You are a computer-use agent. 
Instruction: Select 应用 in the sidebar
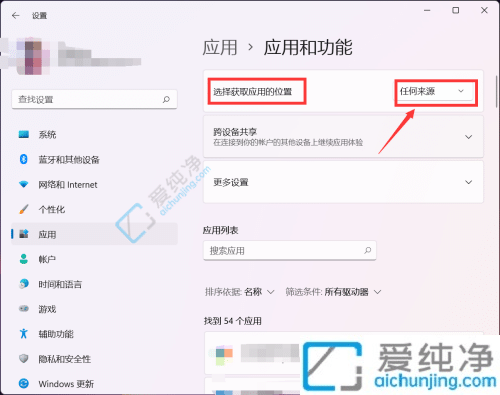(x=94, y=234)
